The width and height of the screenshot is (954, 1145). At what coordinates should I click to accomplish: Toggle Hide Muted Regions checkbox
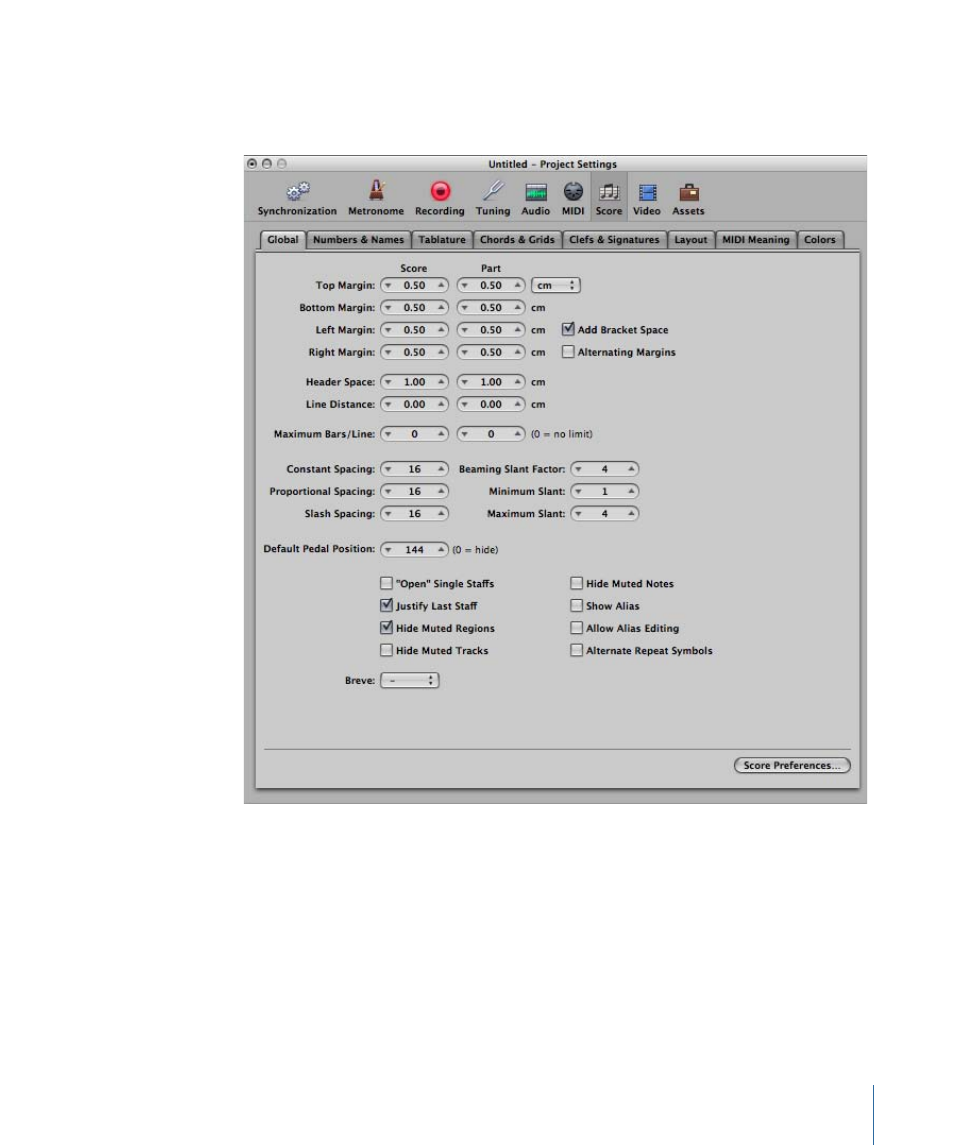pos(386,627)
